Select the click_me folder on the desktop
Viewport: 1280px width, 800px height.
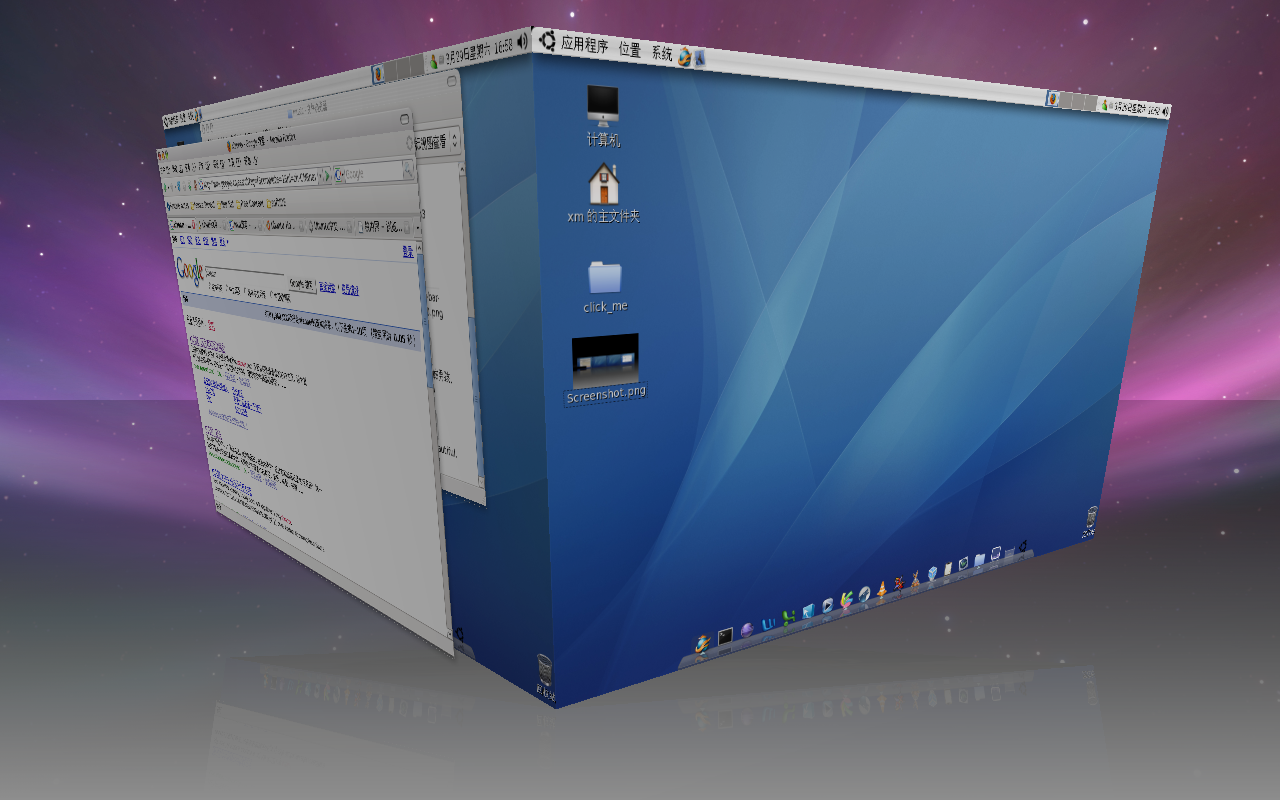pos(605,286)
